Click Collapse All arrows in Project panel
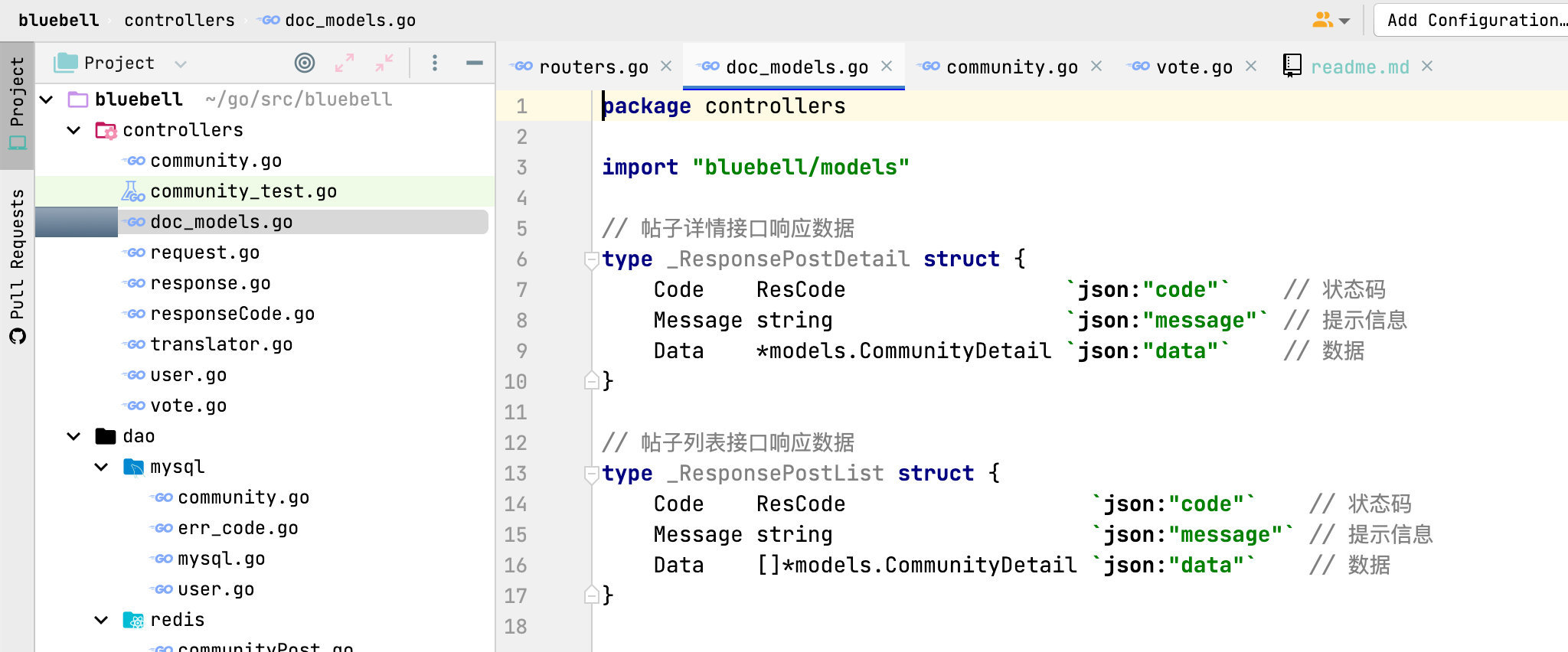Viewport: 1568px width, 652px height. coord(384,63)
